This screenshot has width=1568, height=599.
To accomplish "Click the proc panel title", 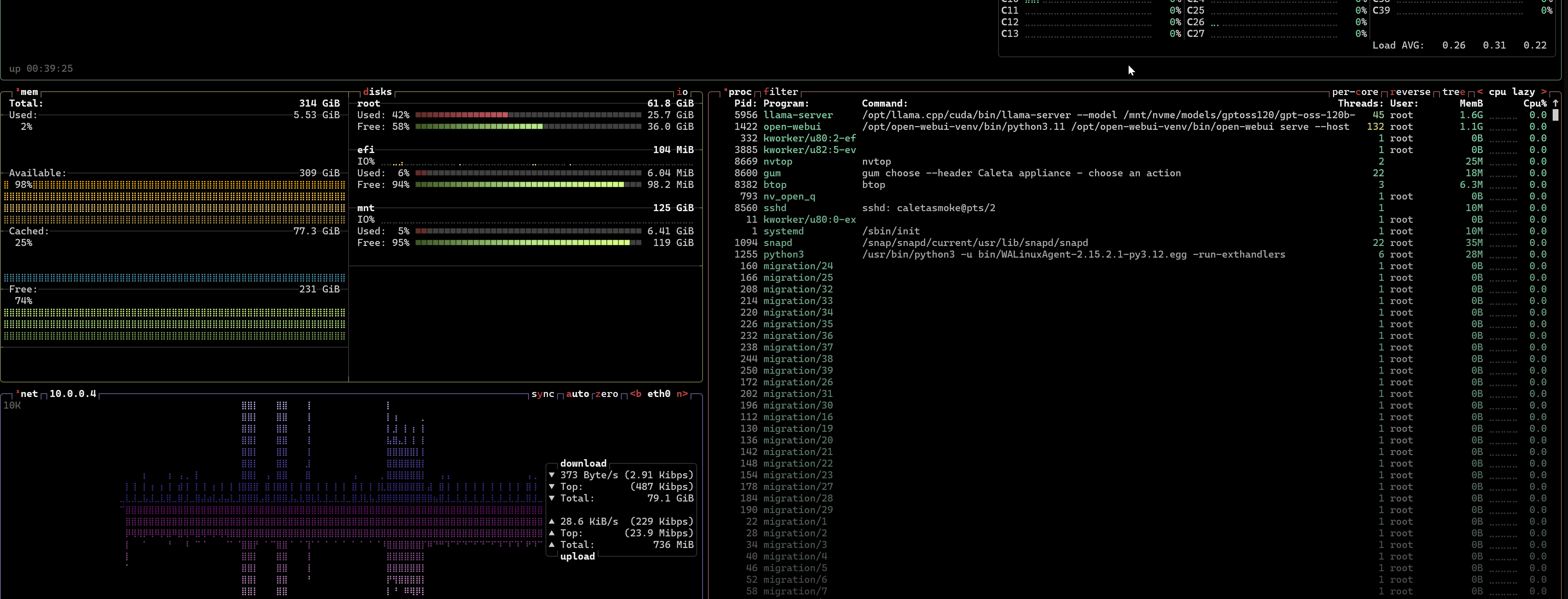I will point(737,92).
